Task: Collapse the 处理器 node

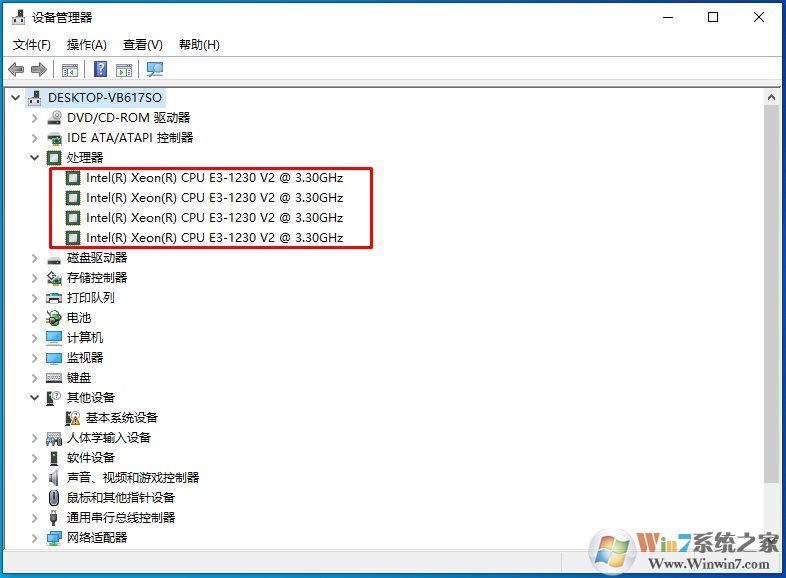Action: 35,158
